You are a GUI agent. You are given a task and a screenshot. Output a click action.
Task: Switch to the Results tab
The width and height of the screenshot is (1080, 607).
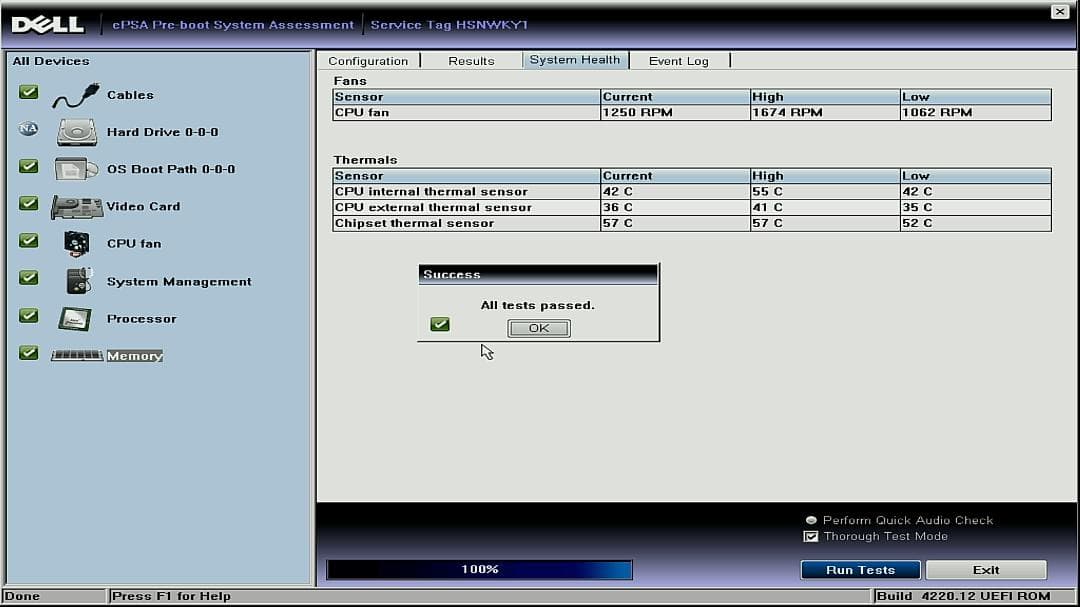tap(471, 61)
